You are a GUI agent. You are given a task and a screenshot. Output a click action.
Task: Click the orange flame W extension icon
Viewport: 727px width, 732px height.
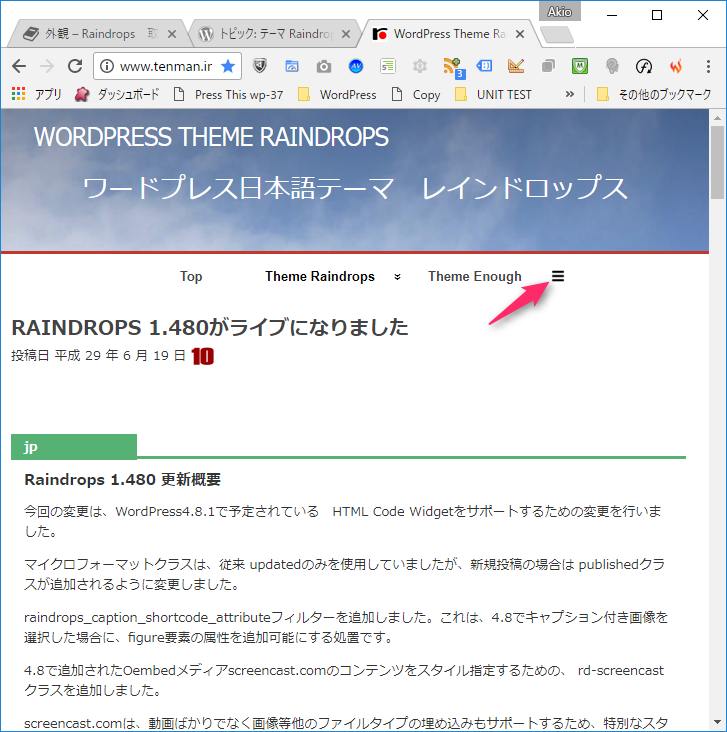(x=676, y=66)
